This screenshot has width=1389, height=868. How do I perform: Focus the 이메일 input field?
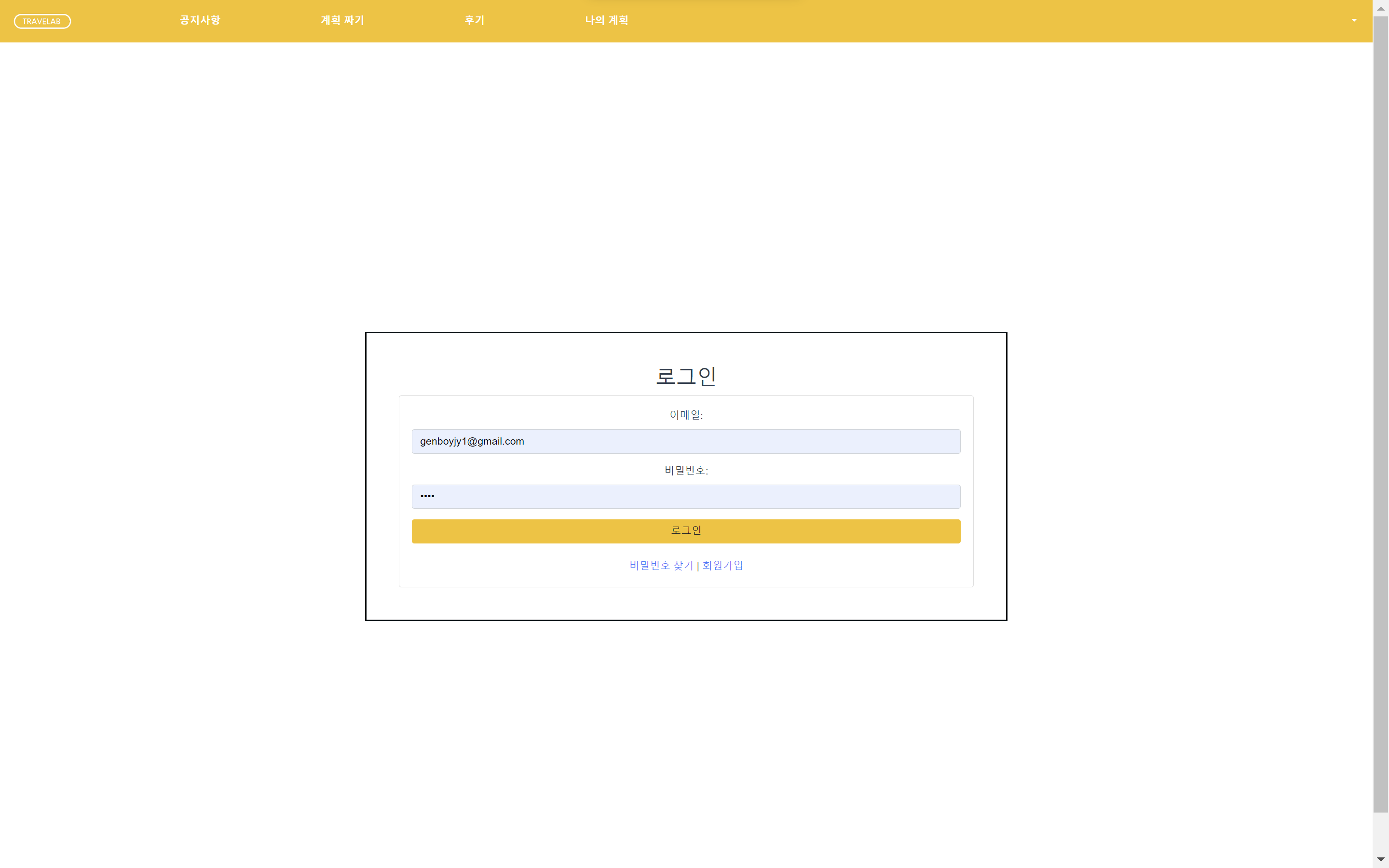[686, 441]
